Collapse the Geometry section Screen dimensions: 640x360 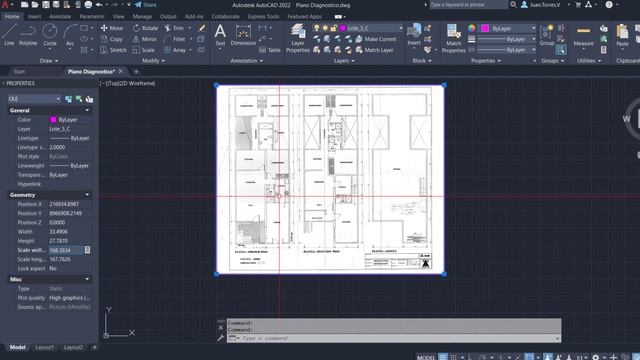click(87, 195)
